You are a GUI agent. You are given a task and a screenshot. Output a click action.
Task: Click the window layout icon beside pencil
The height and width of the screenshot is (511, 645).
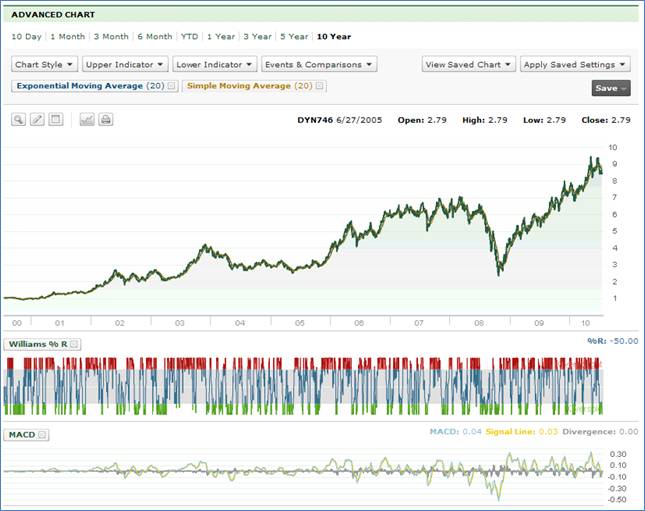pyautogui.click(x=56, y=120)
